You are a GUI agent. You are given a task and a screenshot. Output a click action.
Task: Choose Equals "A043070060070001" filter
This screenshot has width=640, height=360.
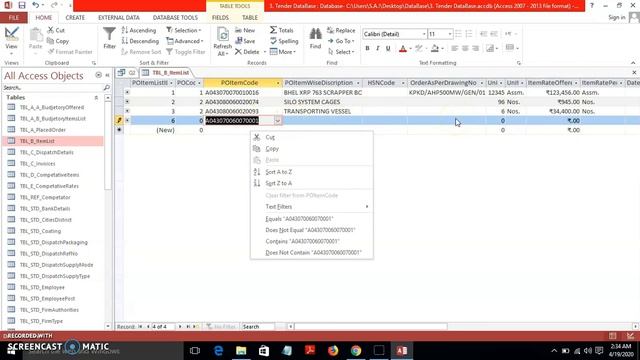pyautogui.click(x=312, y=219)
